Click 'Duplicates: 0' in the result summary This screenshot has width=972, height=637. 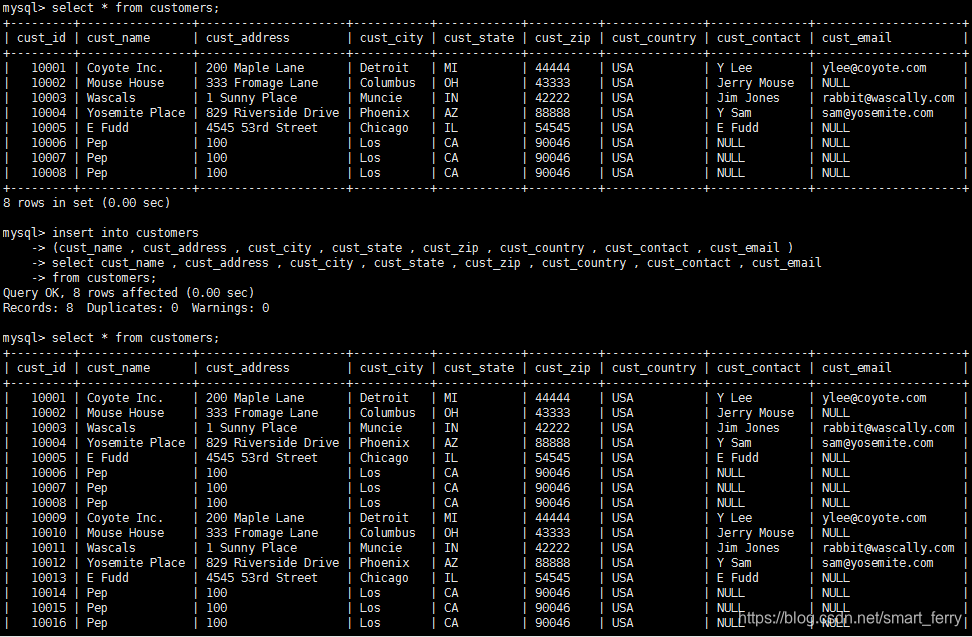(132, 308)
